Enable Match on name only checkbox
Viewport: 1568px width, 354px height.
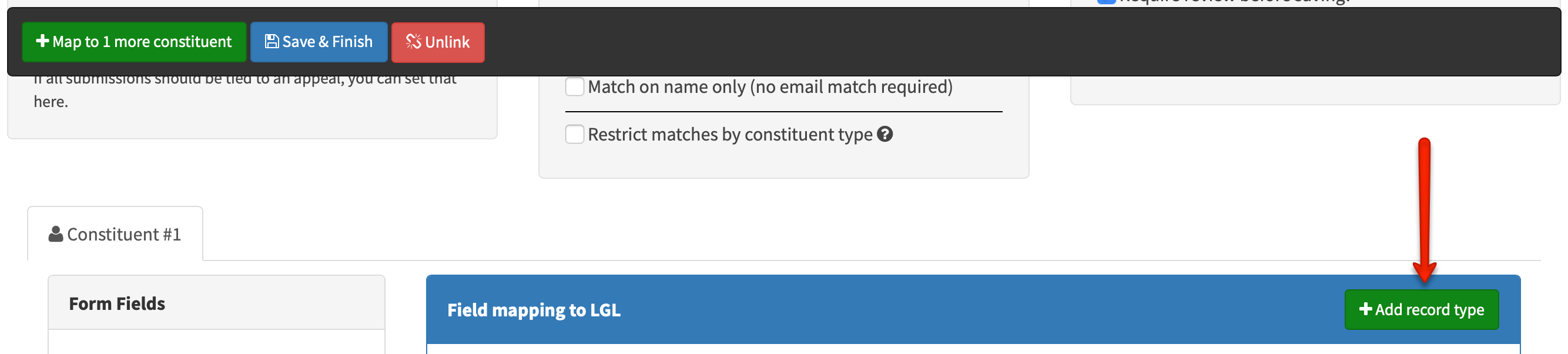point(574,86)
